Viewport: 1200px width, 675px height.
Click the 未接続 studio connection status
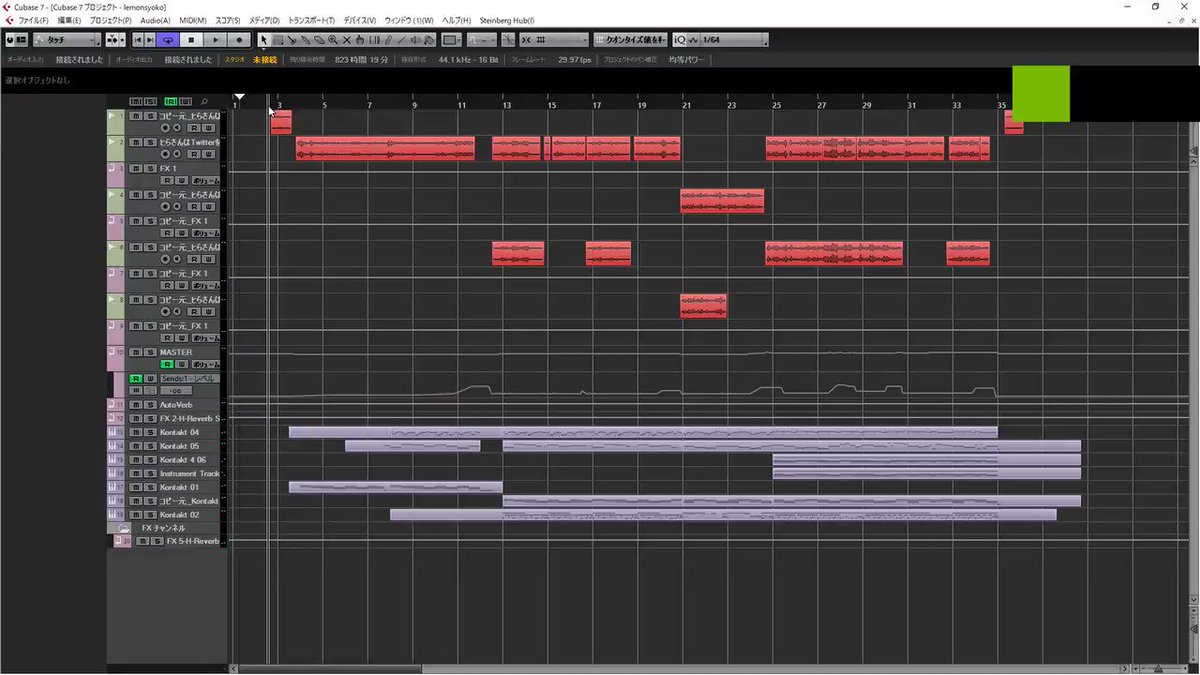tap(264, 60)
